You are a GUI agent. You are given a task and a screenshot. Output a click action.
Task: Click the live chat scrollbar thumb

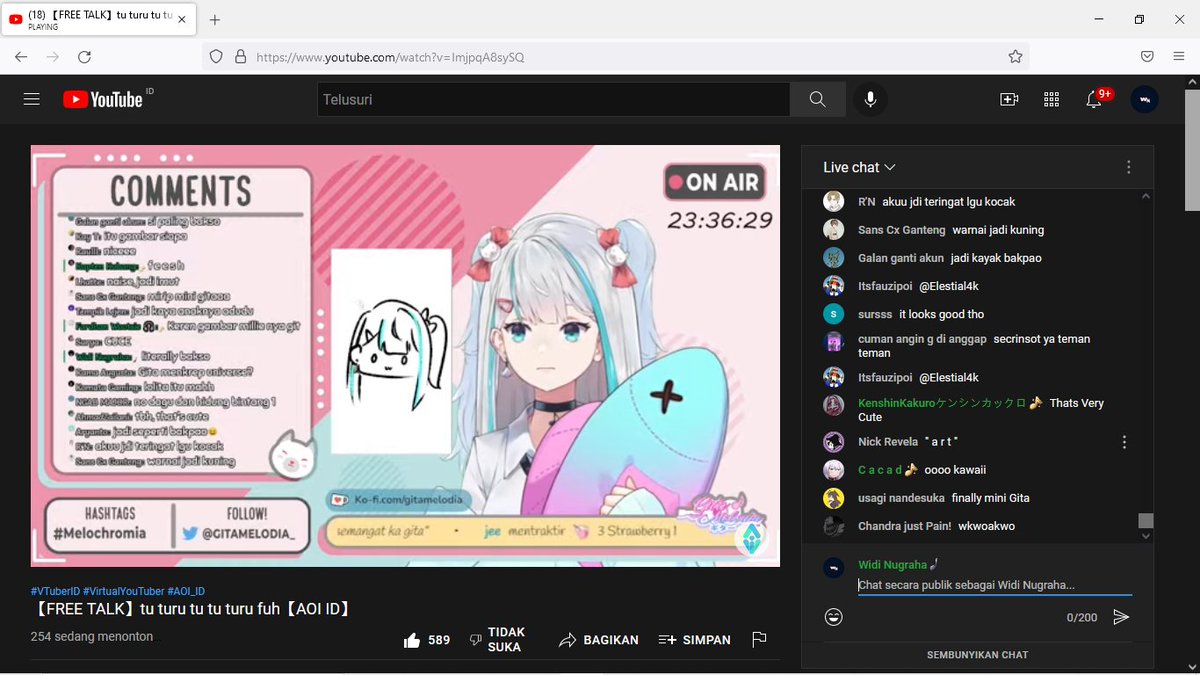1146,521
